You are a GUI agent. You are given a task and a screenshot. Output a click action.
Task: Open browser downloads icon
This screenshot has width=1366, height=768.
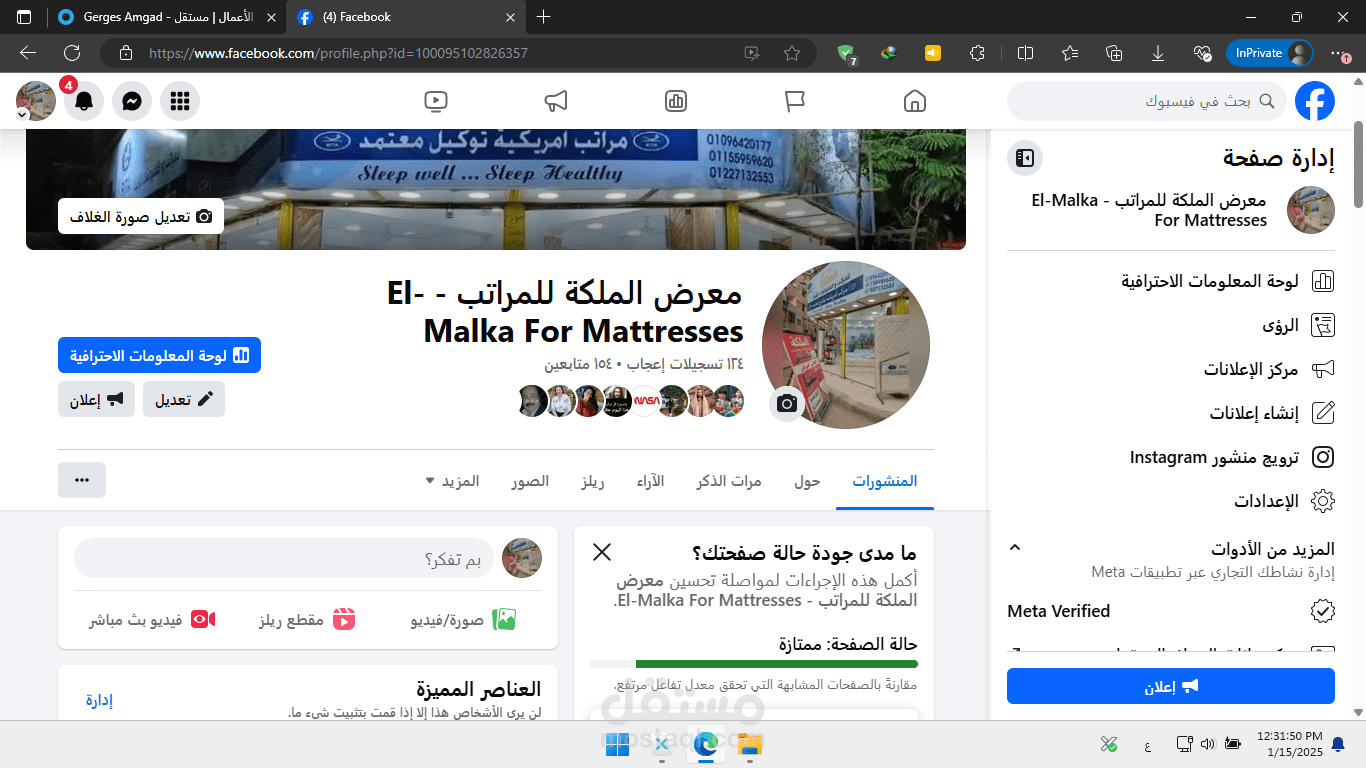1158,53
